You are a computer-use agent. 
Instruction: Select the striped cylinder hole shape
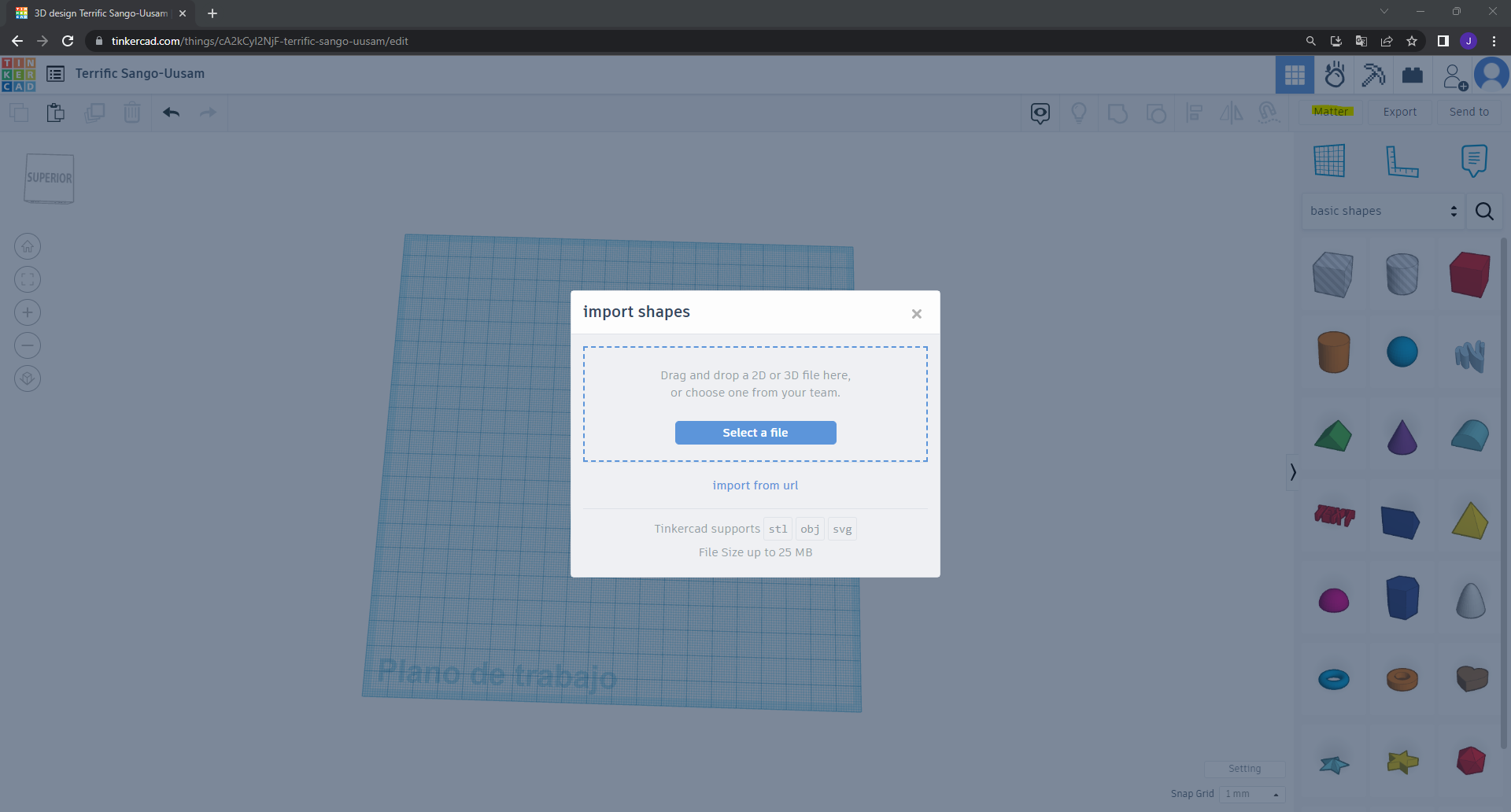pyautogui.click(x=1402, y=275)
